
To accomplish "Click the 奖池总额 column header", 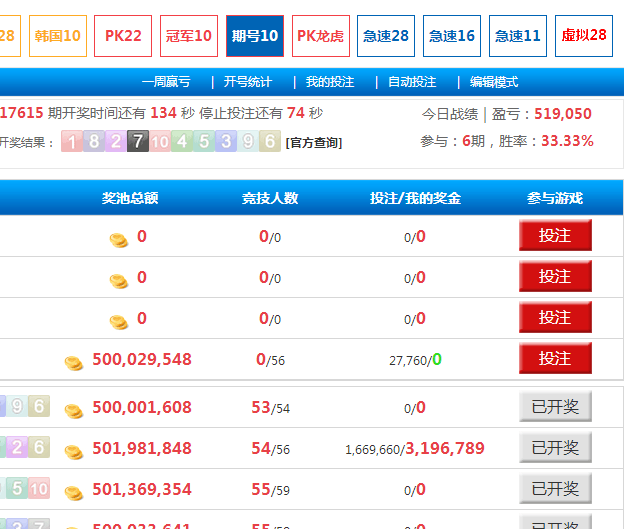I will click(x=130, y=198).
